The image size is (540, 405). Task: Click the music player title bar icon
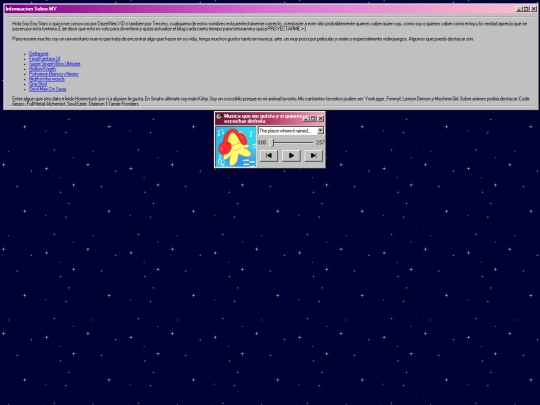pyautogui.click(x=219, y=116)
